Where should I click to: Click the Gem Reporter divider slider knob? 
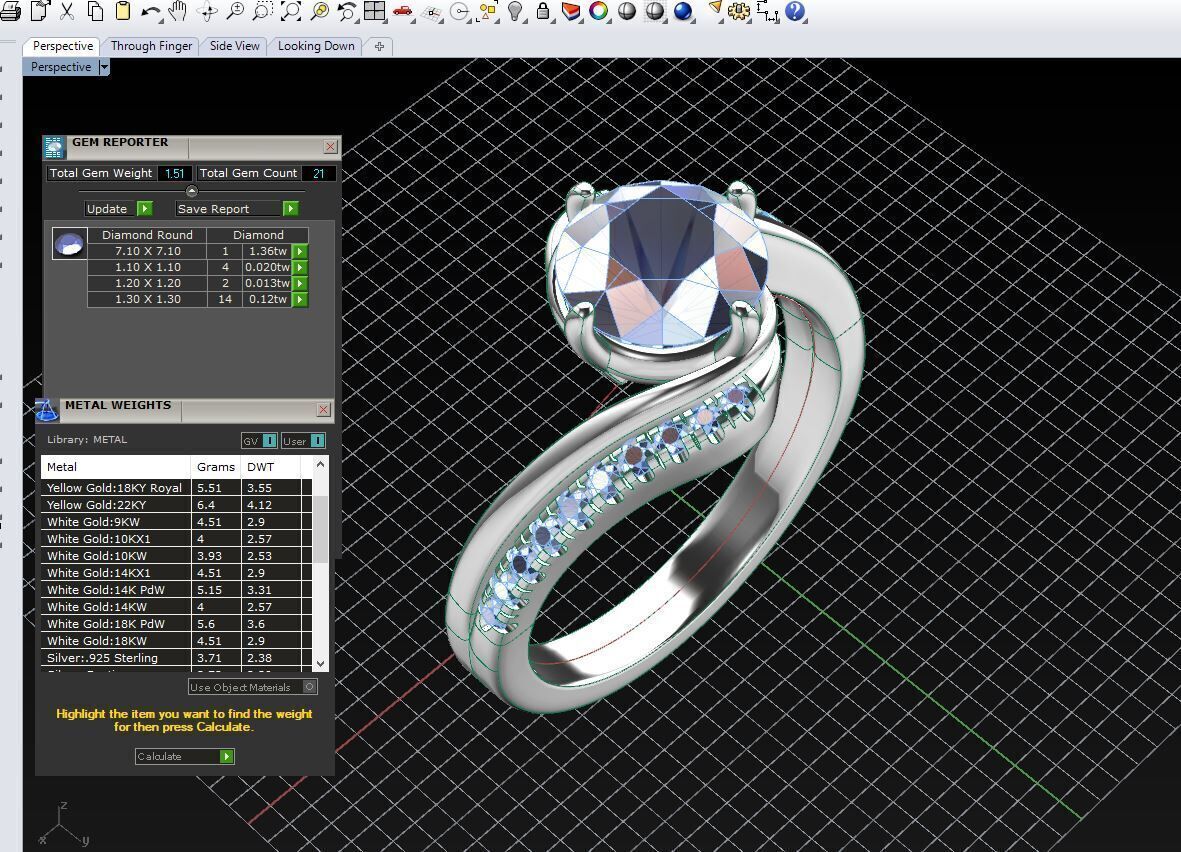[x=191, y=191]
